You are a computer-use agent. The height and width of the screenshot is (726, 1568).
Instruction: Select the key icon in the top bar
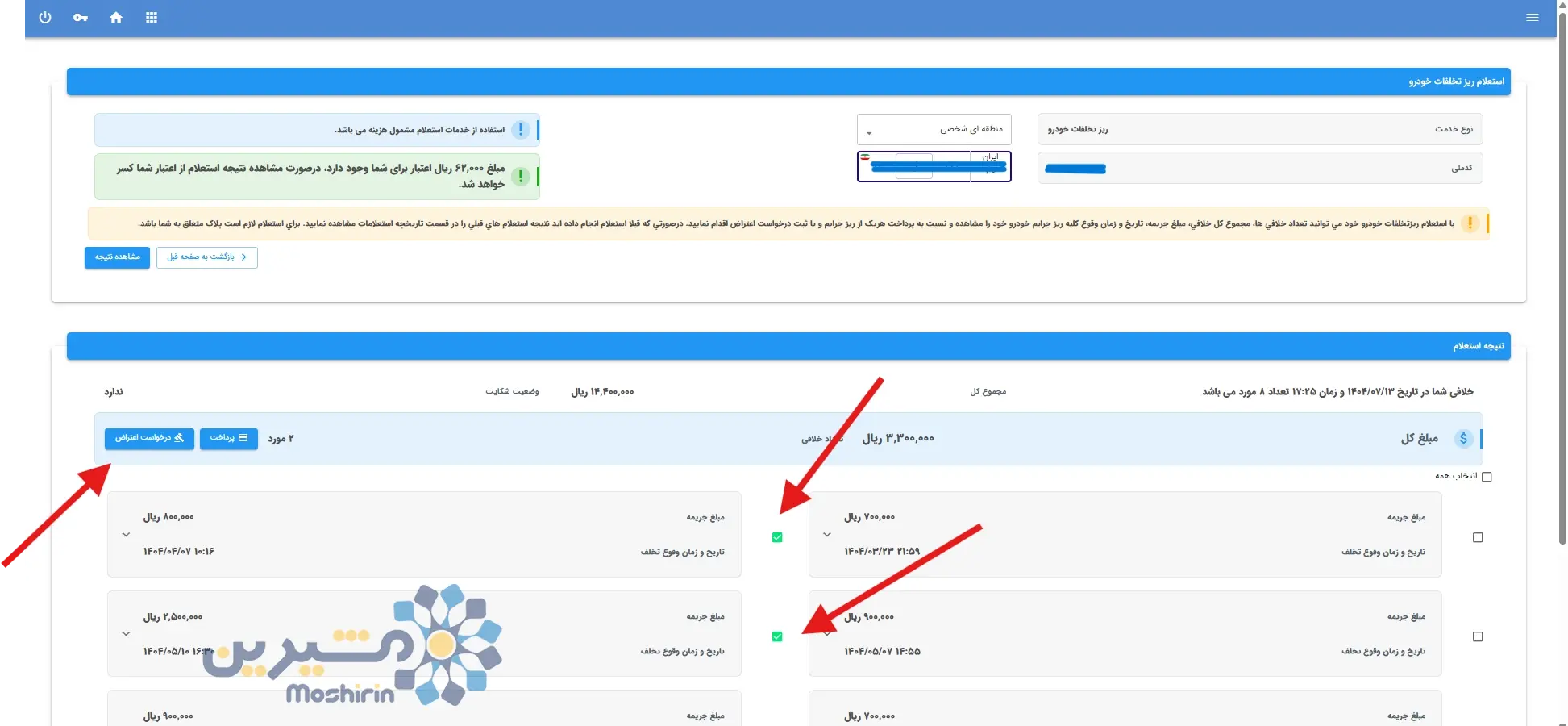click(80, 17)
